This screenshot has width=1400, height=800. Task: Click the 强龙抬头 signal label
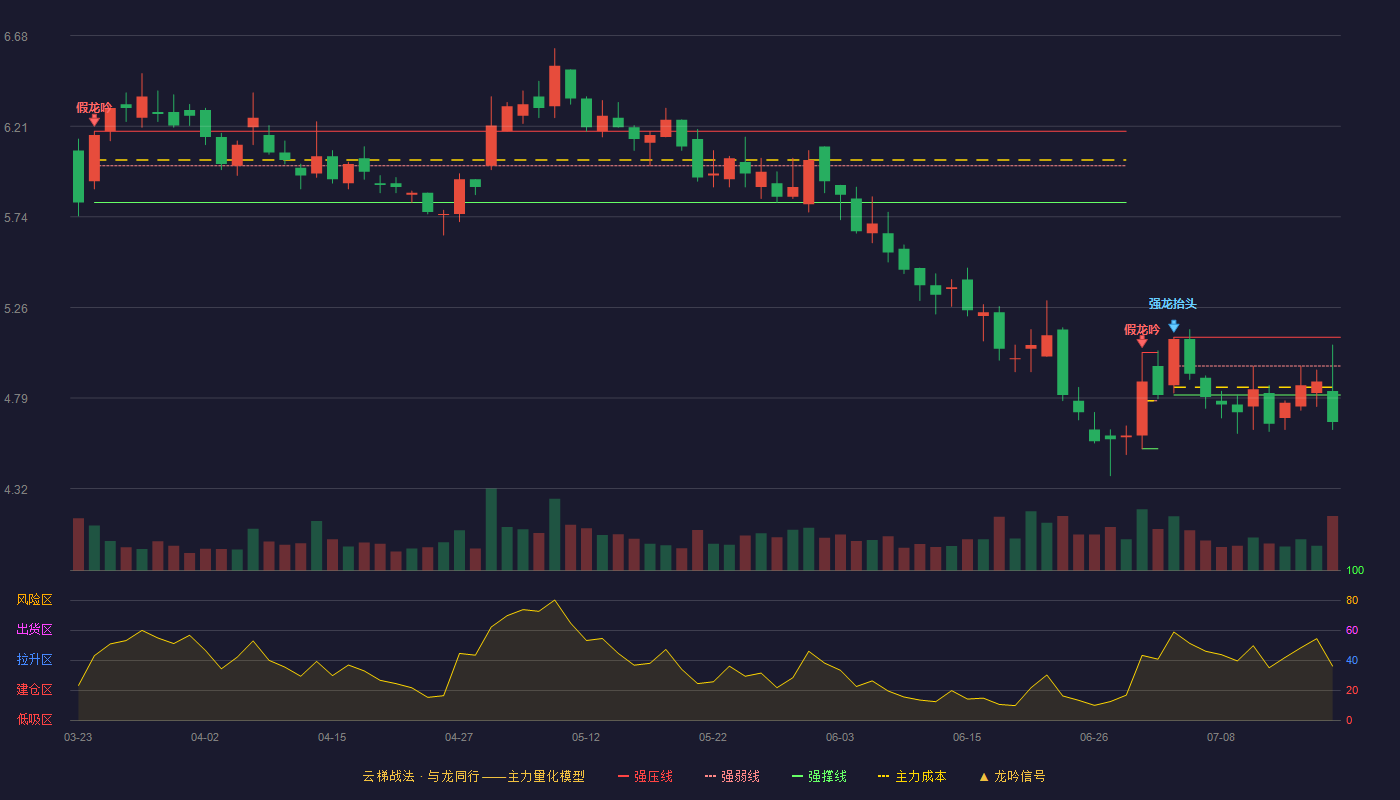[1172, 304]
